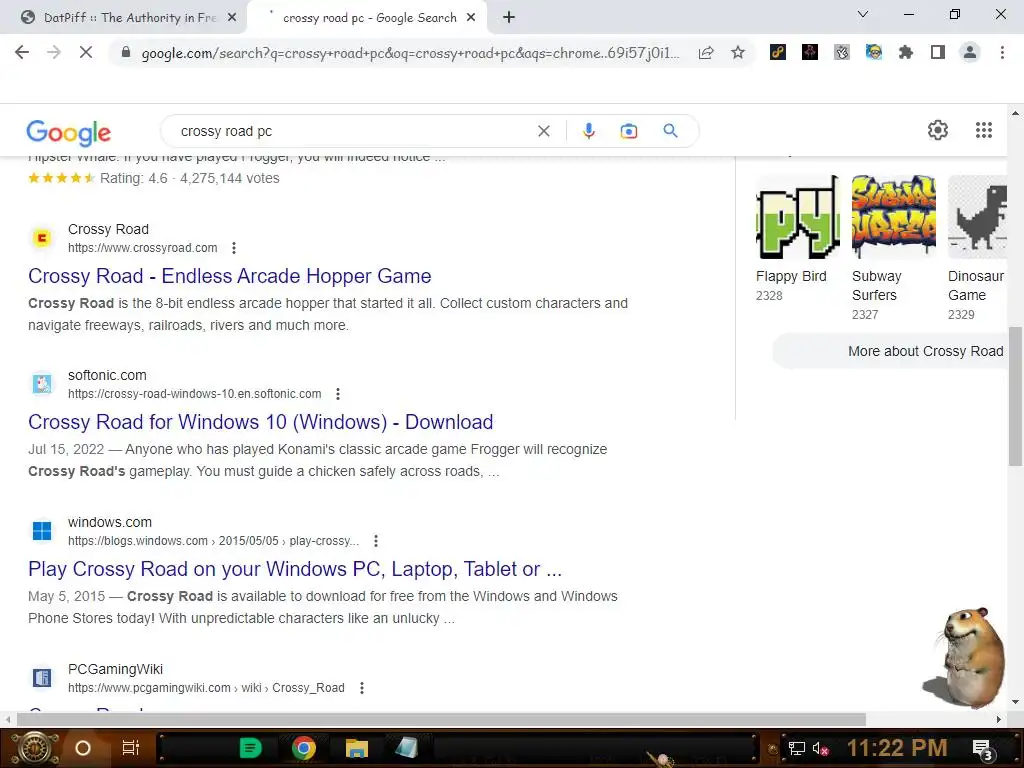Toggle the Chrome side panel icon

coord(938,52)
